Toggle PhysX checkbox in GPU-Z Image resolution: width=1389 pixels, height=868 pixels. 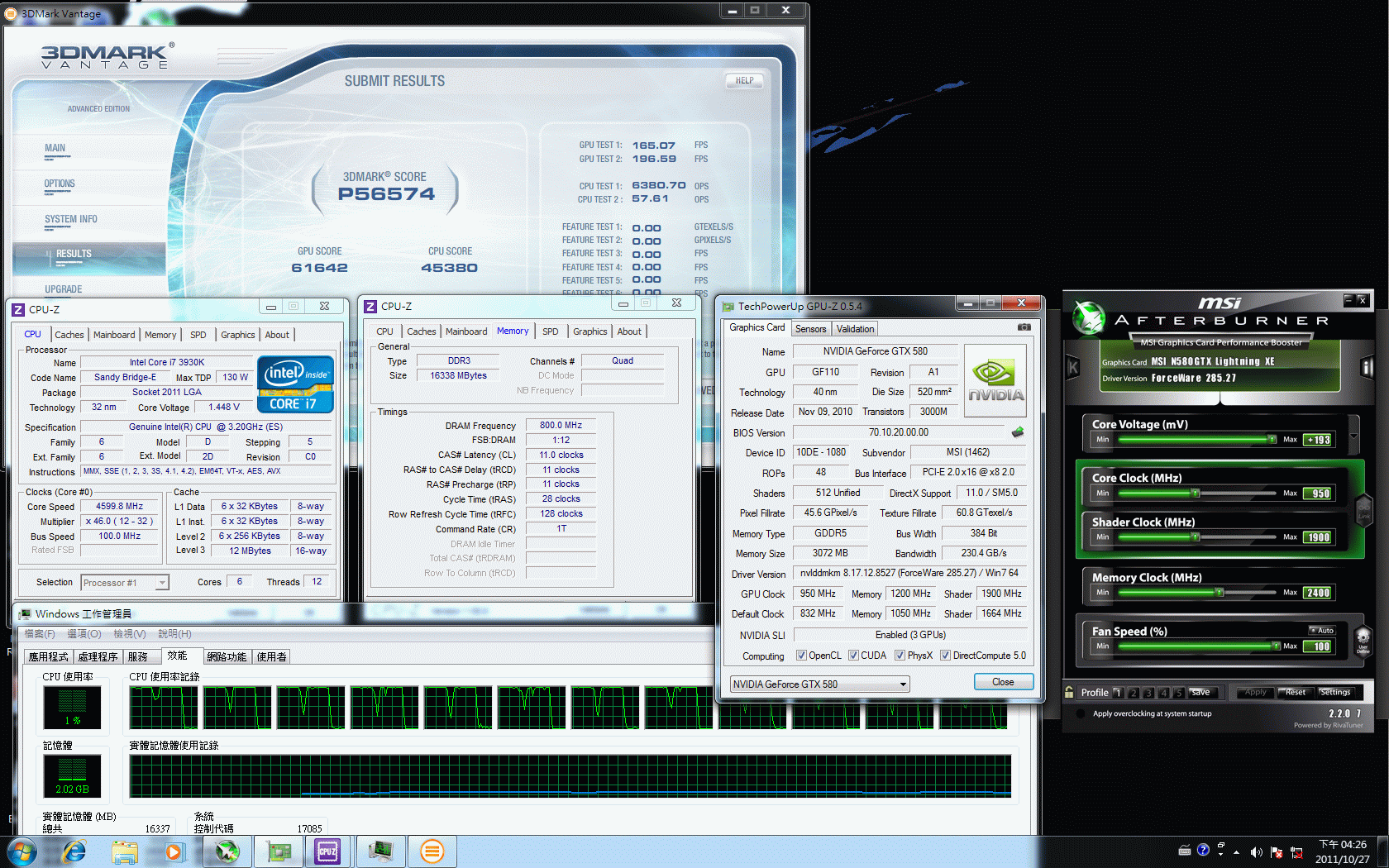pos(900,656)
